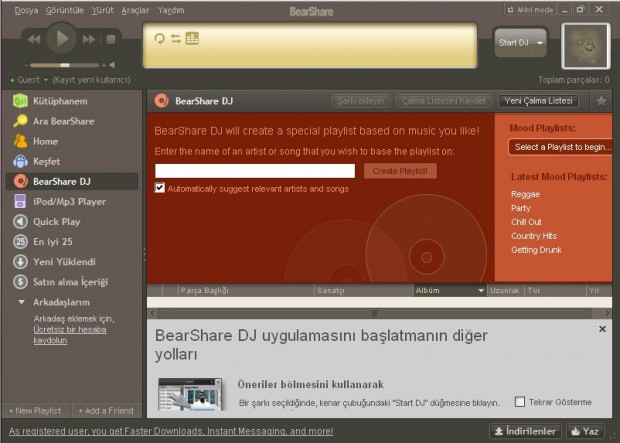Collapse the Arkadaşlarım section
Screen dimensions: 620x443
tap(21, 302)
